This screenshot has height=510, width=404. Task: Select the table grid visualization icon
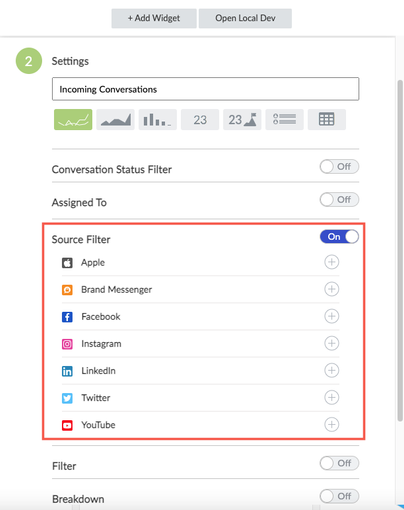[x=327, y=119]
